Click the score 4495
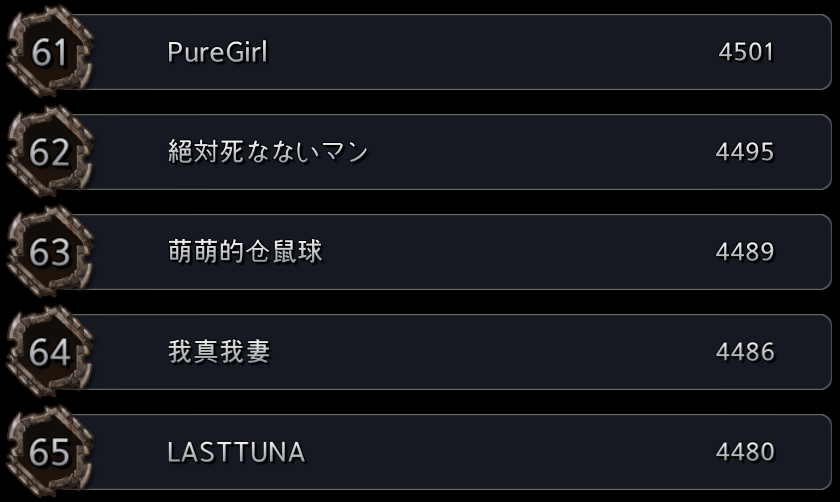Image resolution: width=840 pixels, height=502 pixels. pyautogui.click(x=745, y=152)
